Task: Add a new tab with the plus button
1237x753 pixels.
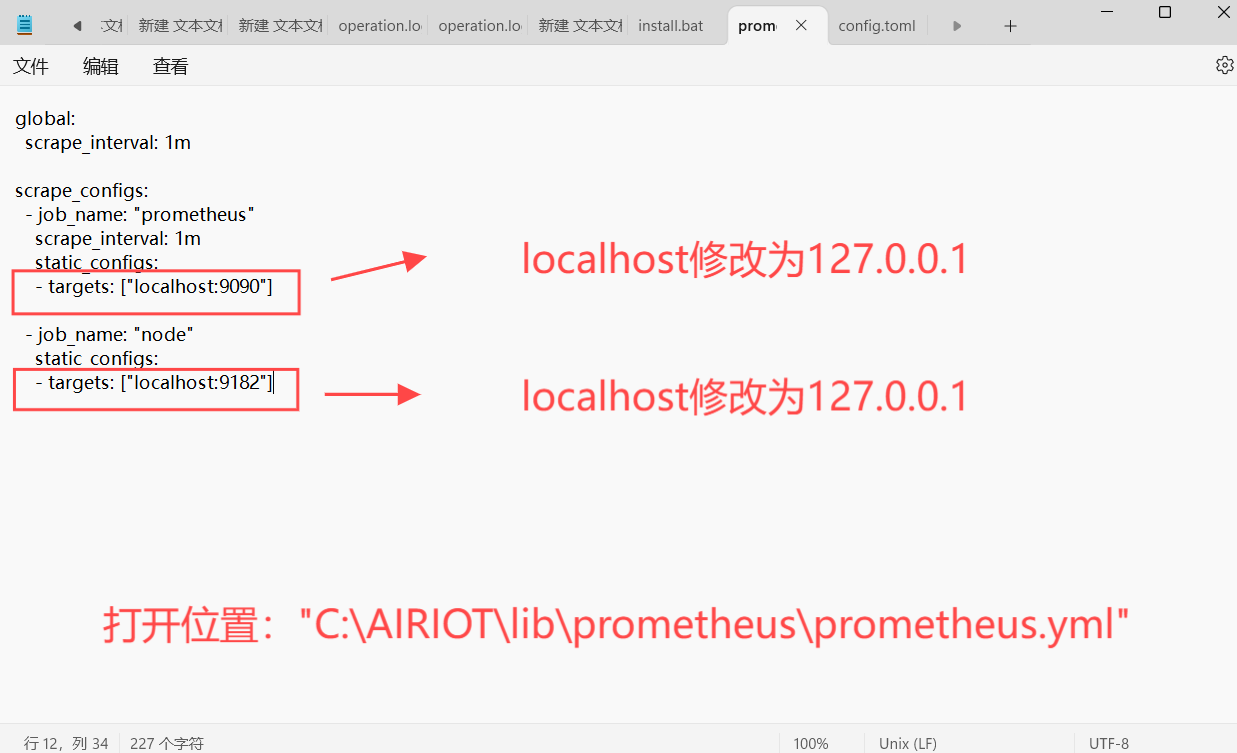Action: pyautogui.click(x=1010, y=26)
